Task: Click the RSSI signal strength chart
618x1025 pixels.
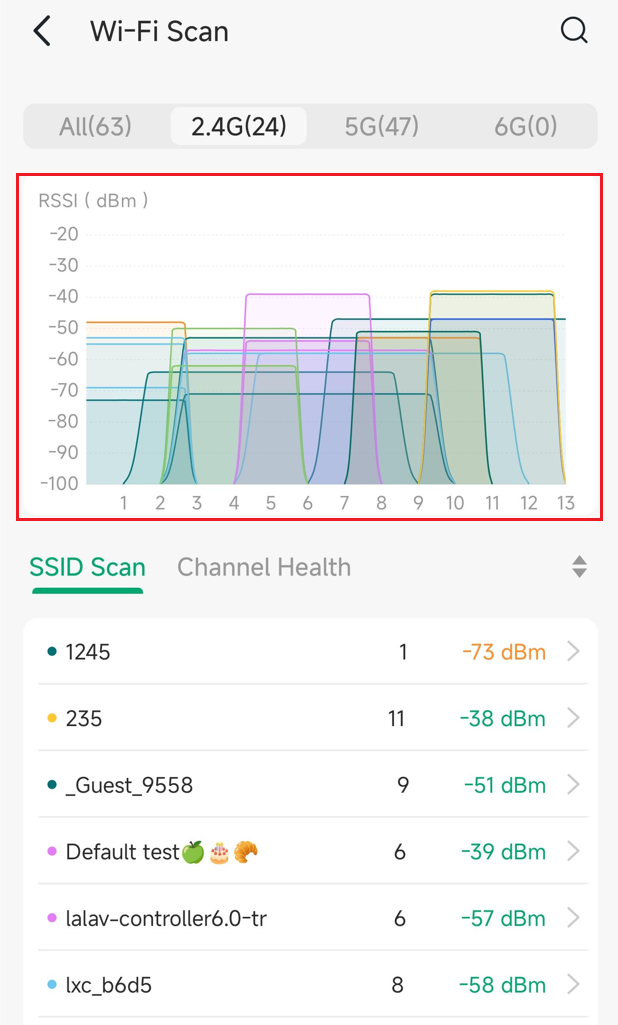Action: (308, 346)
